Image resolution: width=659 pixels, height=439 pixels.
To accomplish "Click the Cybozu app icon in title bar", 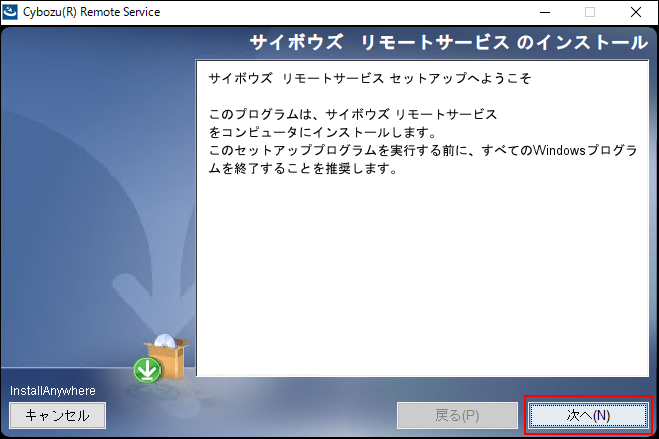I will (10, 12).
